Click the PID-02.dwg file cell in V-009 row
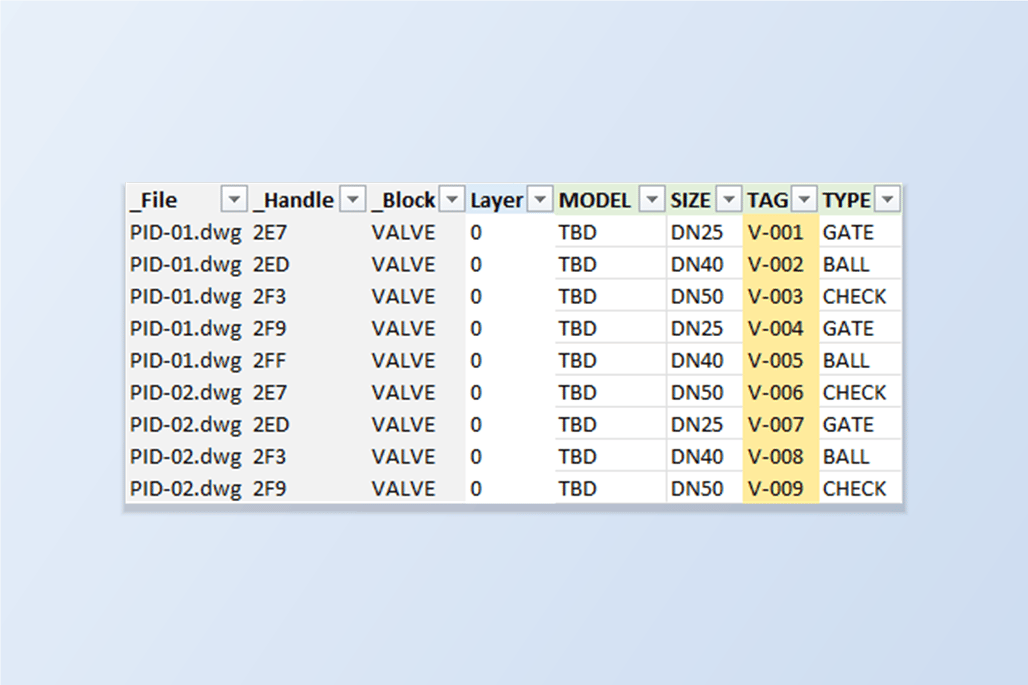Viewport: 1028px width, 685px height. pyautogui.click(x=187, y=489)
